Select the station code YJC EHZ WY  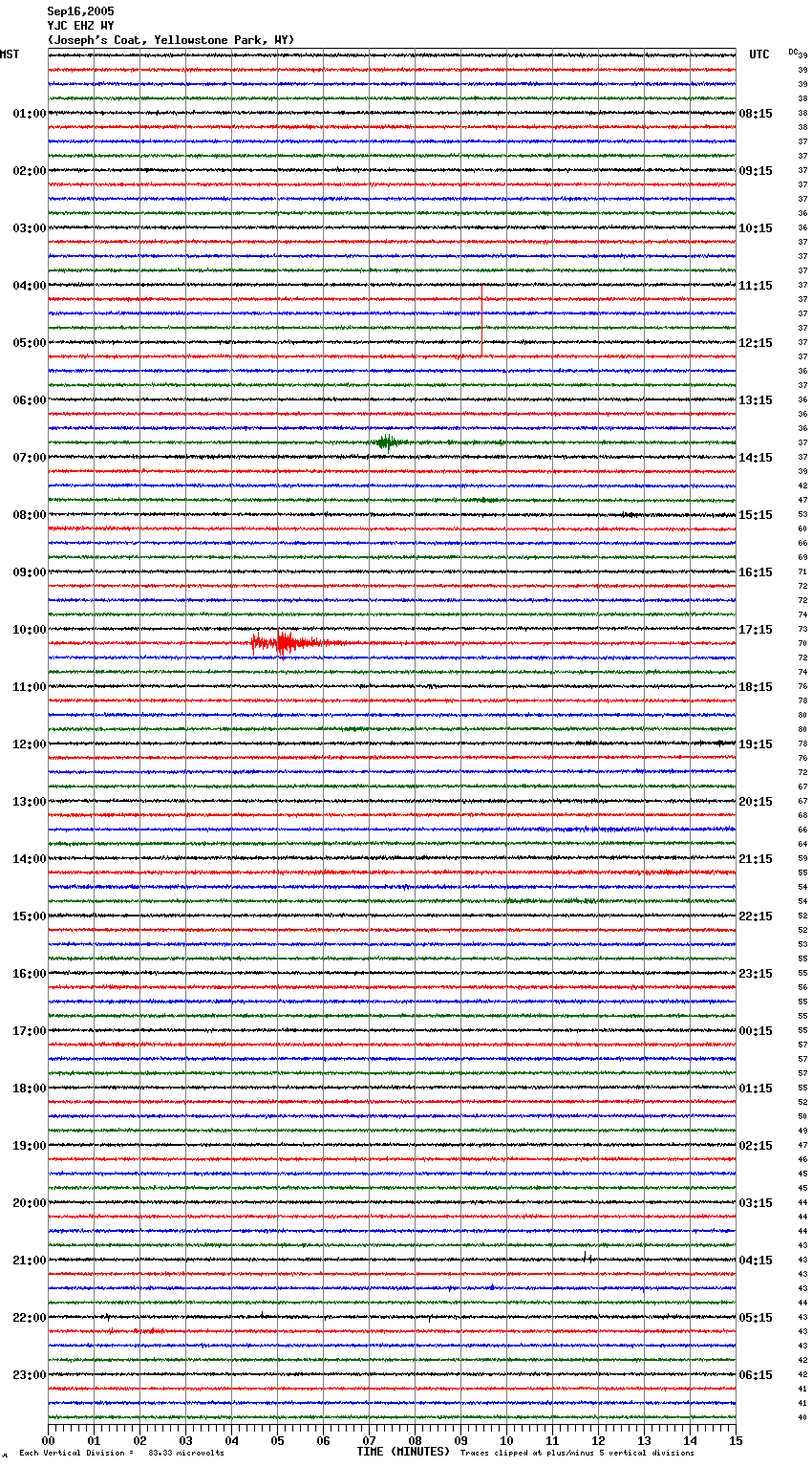click(x=80, y=26)
